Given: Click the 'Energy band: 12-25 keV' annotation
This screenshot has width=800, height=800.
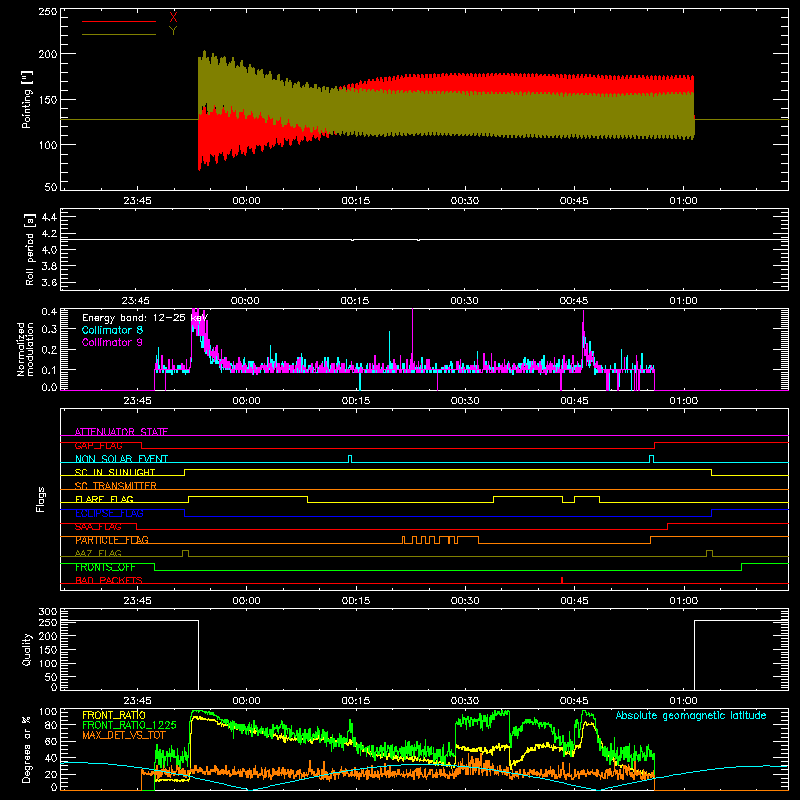Looking at the screenshot, I should [x=145, y=318].
